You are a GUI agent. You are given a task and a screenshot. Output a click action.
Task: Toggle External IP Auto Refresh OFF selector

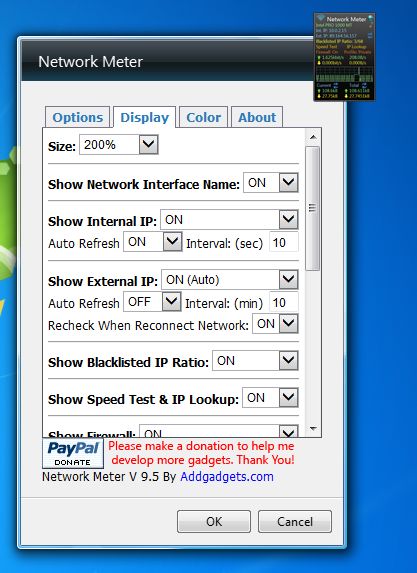click(x=152, y=302)
